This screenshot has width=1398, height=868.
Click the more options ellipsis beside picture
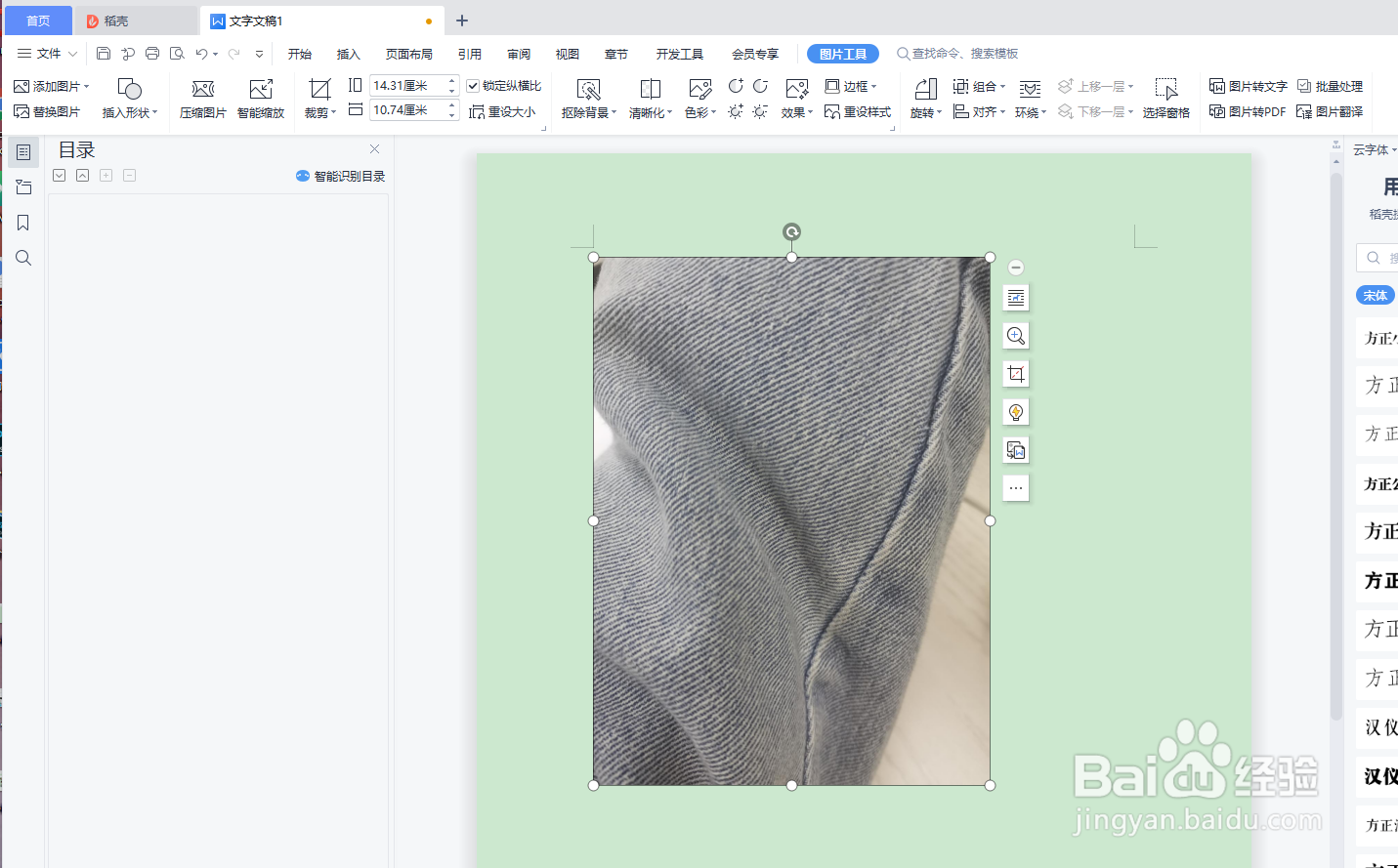pyautogui.click(x=1016, y=488)
